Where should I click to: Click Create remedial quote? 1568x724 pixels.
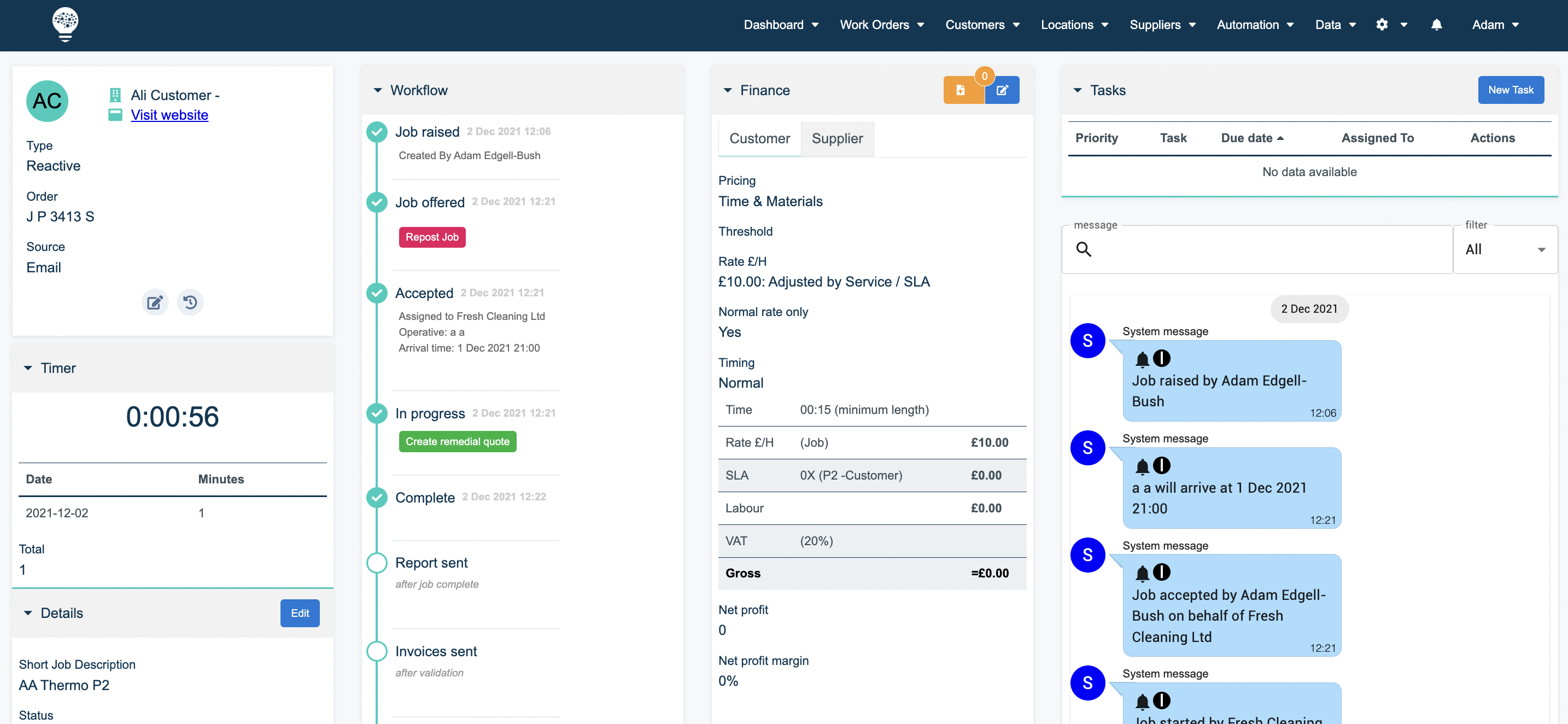(457, 441)
